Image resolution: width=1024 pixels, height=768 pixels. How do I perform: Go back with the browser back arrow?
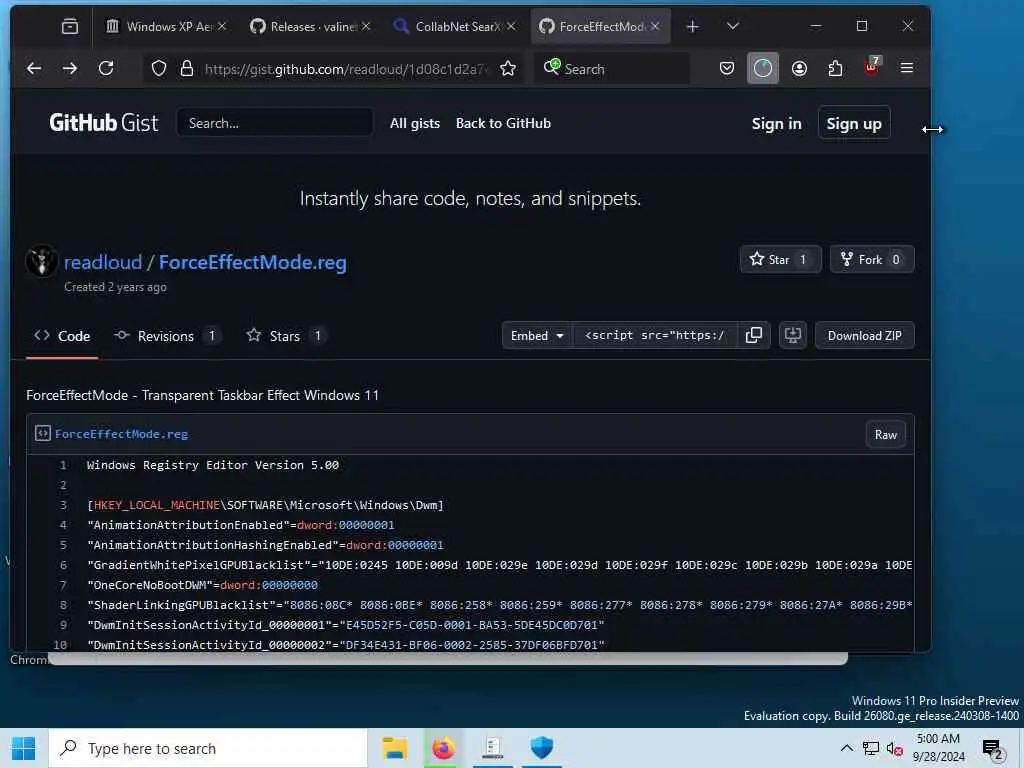click(x=34, y=68)
